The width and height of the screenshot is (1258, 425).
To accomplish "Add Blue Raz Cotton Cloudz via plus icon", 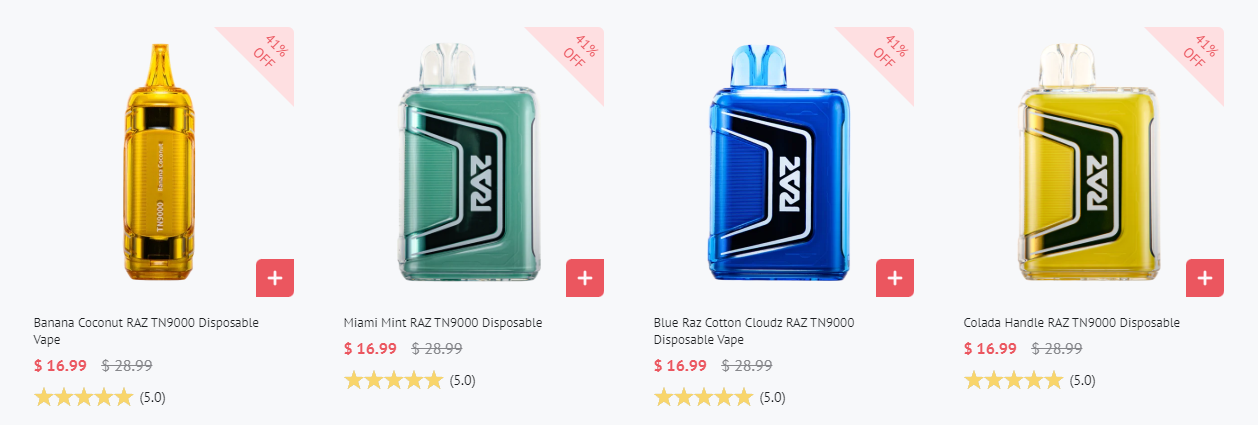I will 895,278.
